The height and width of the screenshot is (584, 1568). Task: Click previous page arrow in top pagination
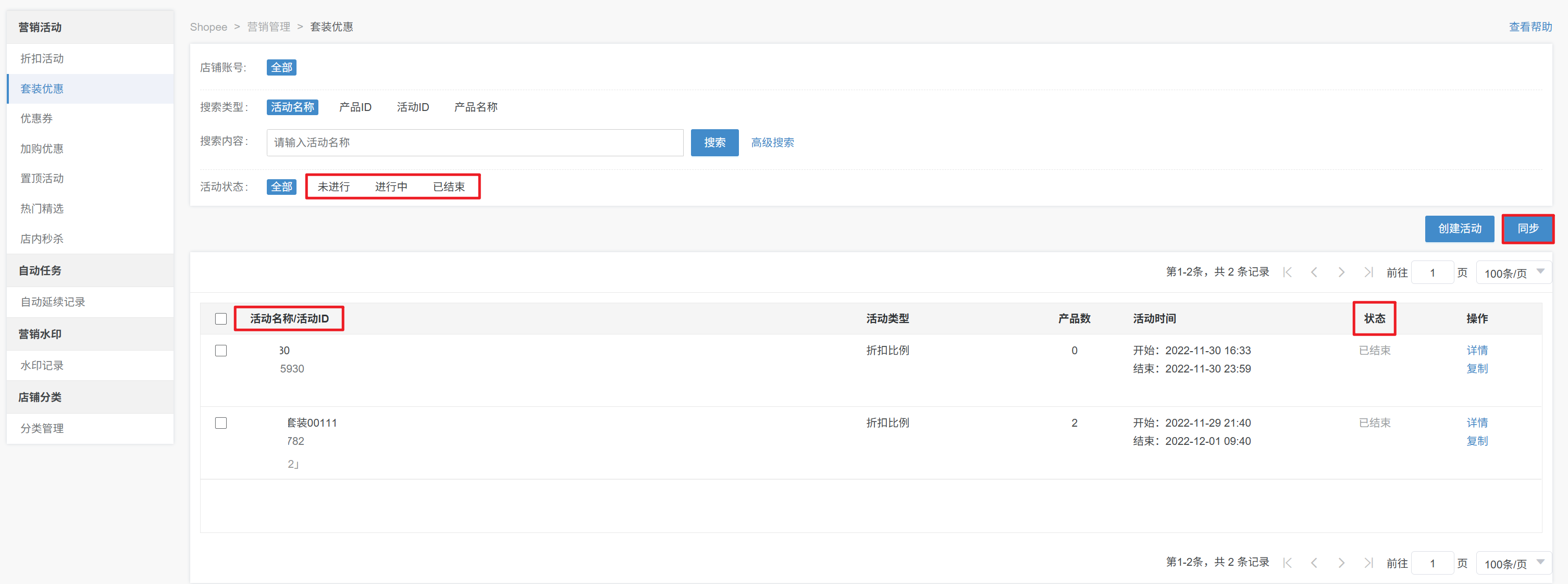click(1314, 272)
